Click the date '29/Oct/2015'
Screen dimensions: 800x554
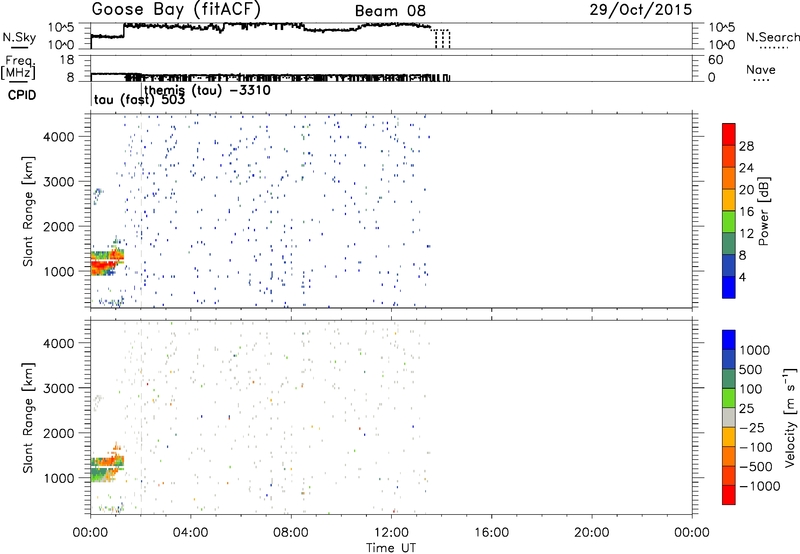point(641,10)
